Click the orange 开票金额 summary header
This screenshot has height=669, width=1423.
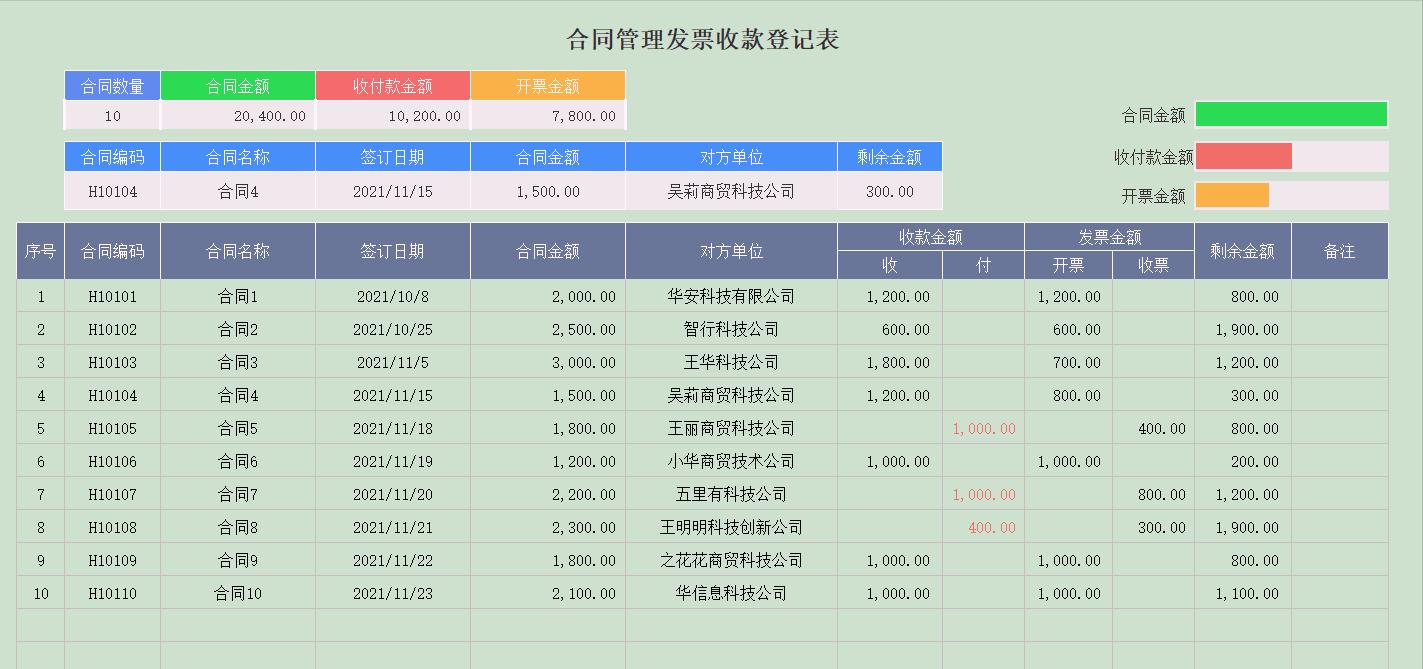coord(547,85)
